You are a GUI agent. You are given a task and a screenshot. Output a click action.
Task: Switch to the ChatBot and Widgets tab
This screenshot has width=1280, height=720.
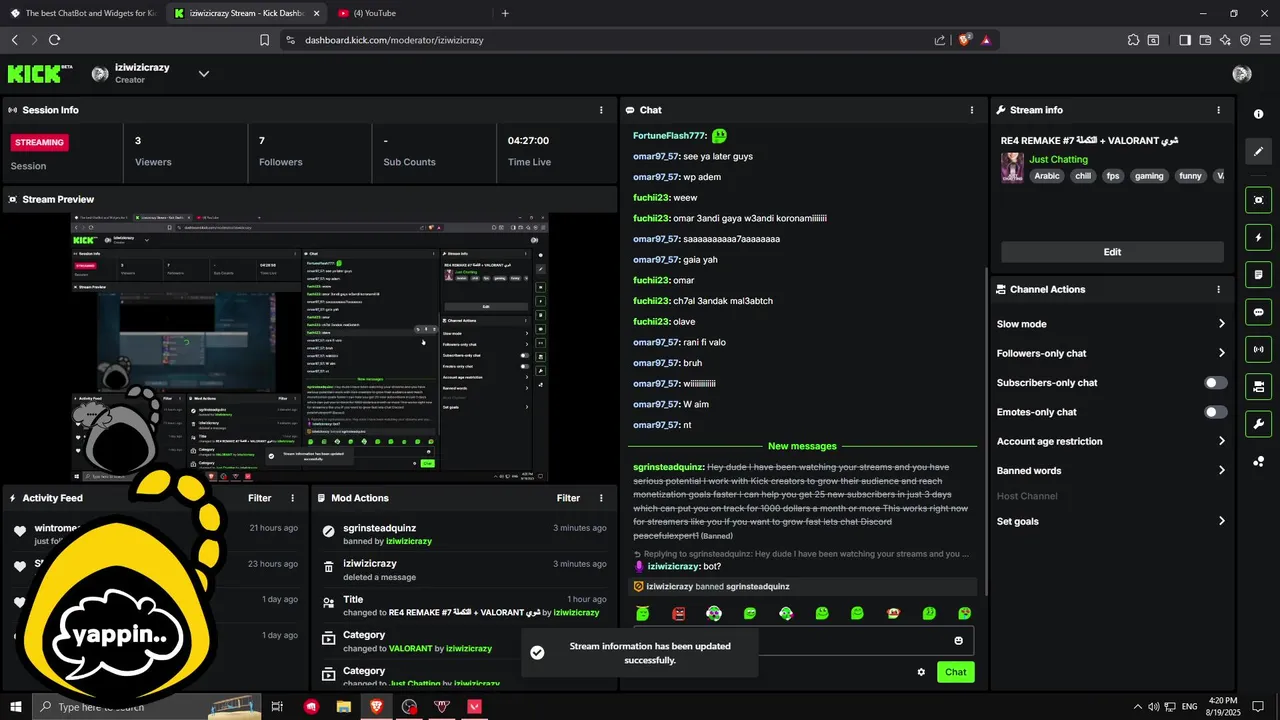(82, 13)
